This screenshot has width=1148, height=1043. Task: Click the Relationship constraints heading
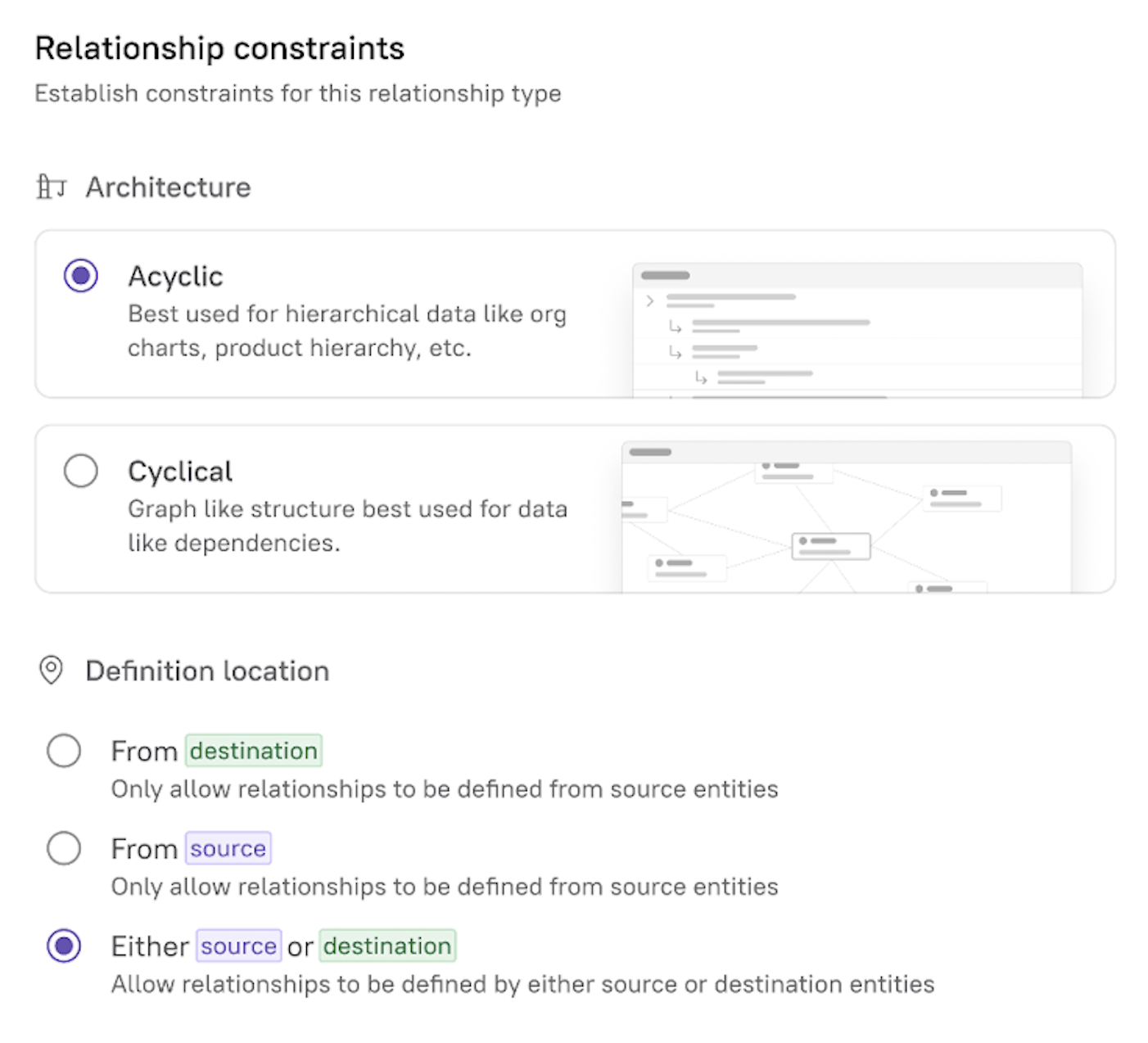219,48
